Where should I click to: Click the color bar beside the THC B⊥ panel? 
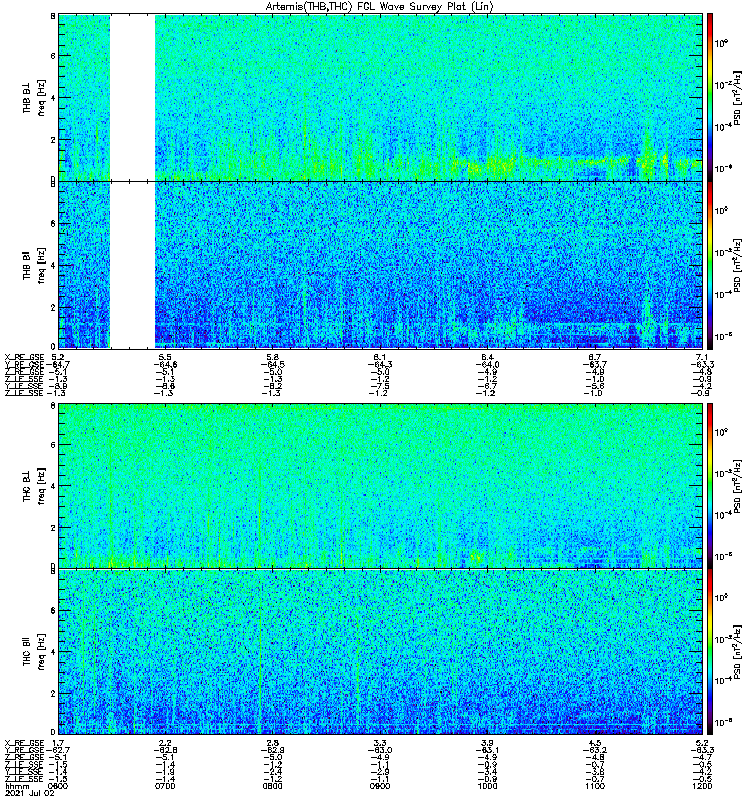click(710, 485)
